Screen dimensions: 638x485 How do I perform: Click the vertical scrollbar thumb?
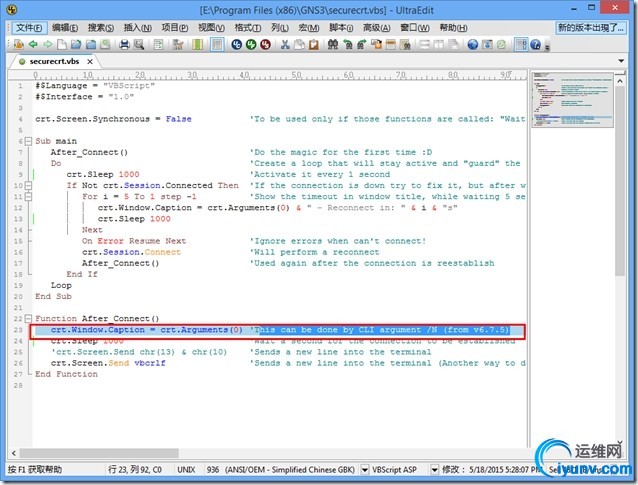pos(620,181)
